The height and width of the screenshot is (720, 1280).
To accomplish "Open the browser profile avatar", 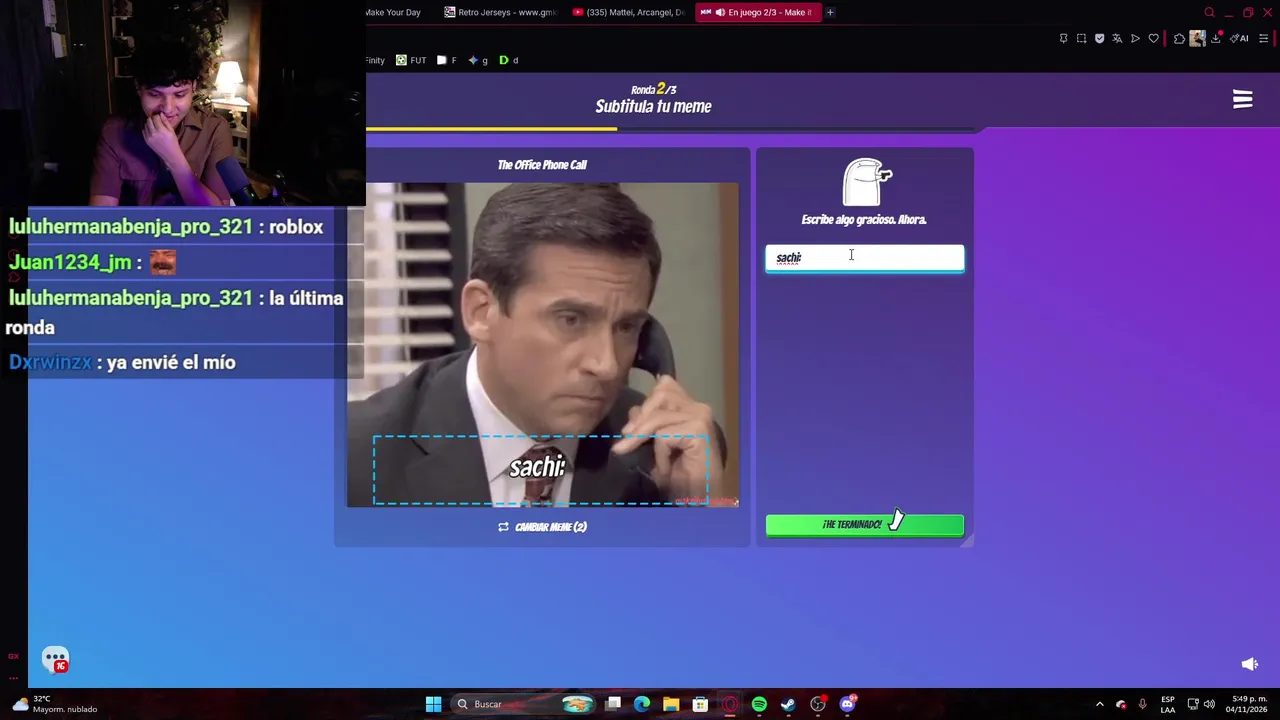I will [x=1197, y=39].
